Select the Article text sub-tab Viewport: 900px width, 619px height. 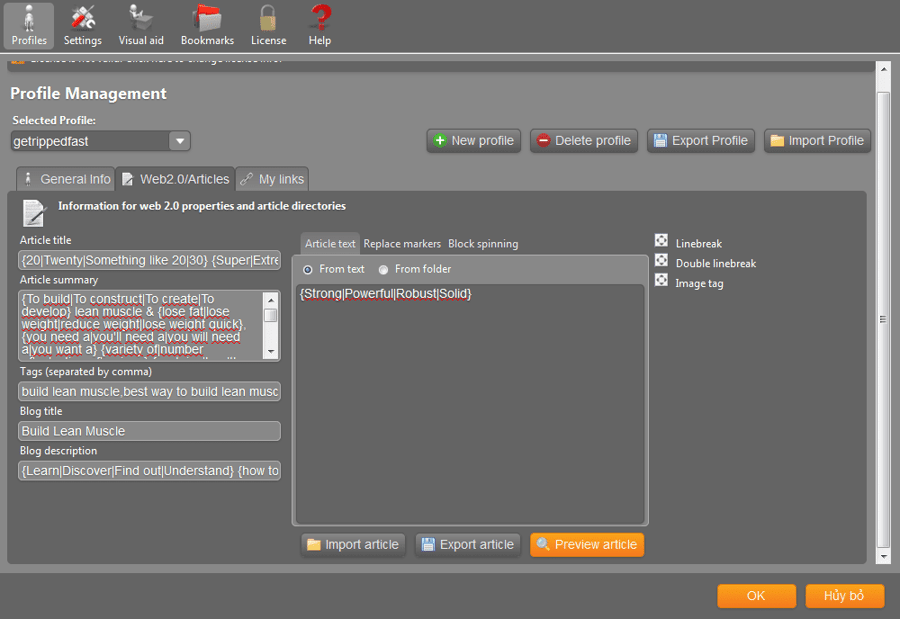click(x=330, y=243)
